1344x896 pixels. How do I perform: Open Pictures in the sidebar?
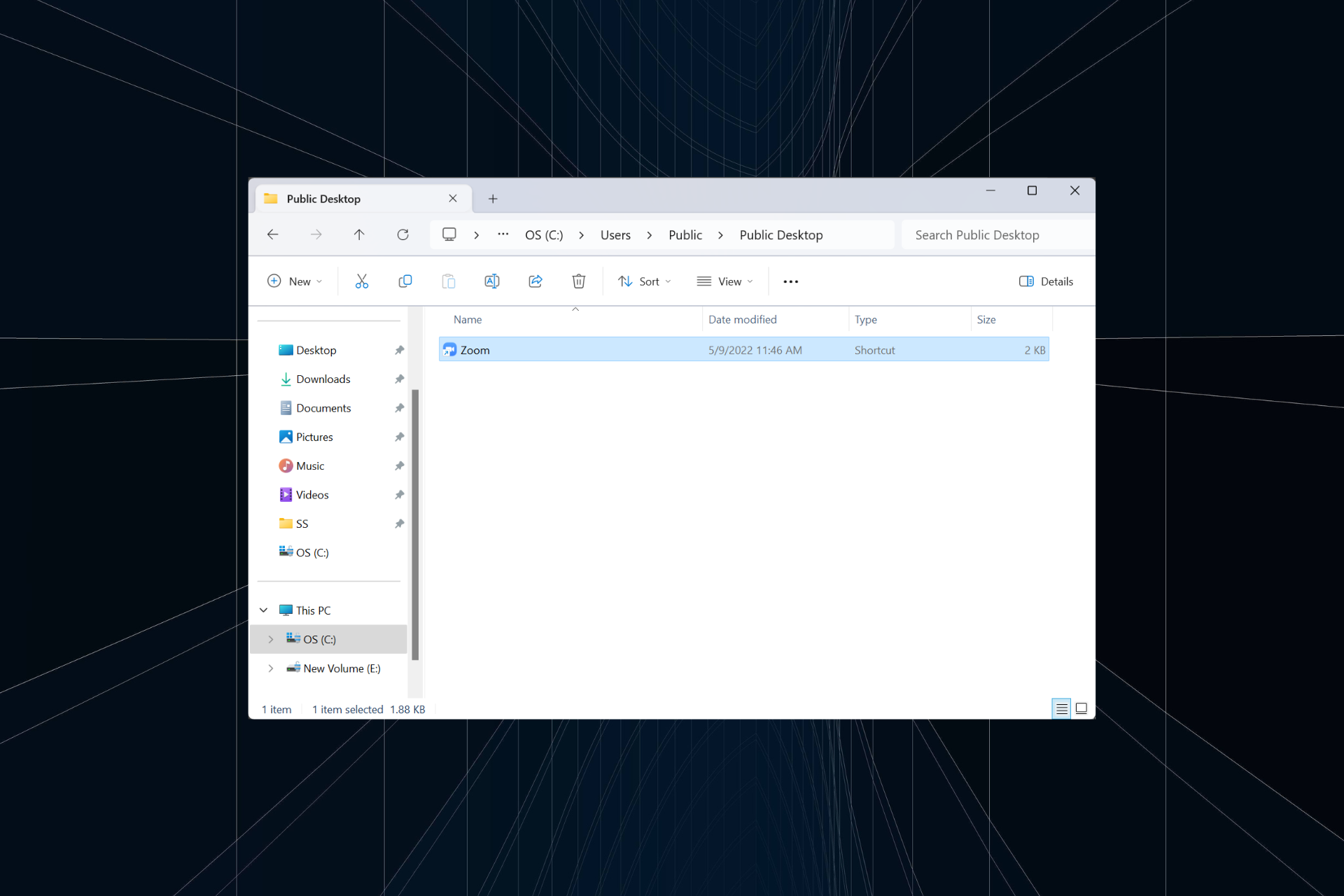(x=314, y=437)
